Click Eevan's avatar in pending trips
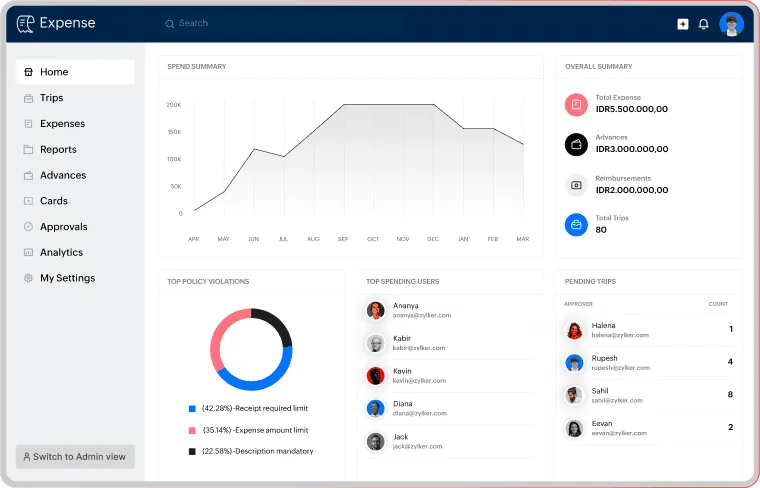The image size is (760, 488). tap(574, 428)
